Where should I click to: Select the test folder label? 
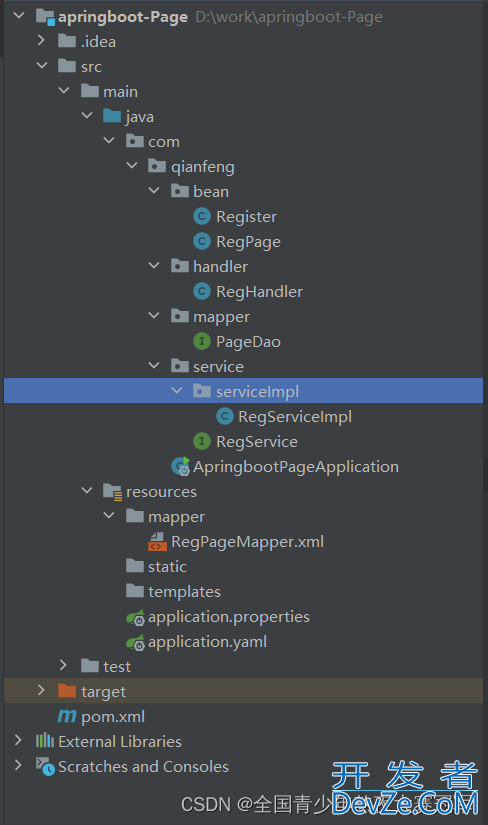coord(117,667)
